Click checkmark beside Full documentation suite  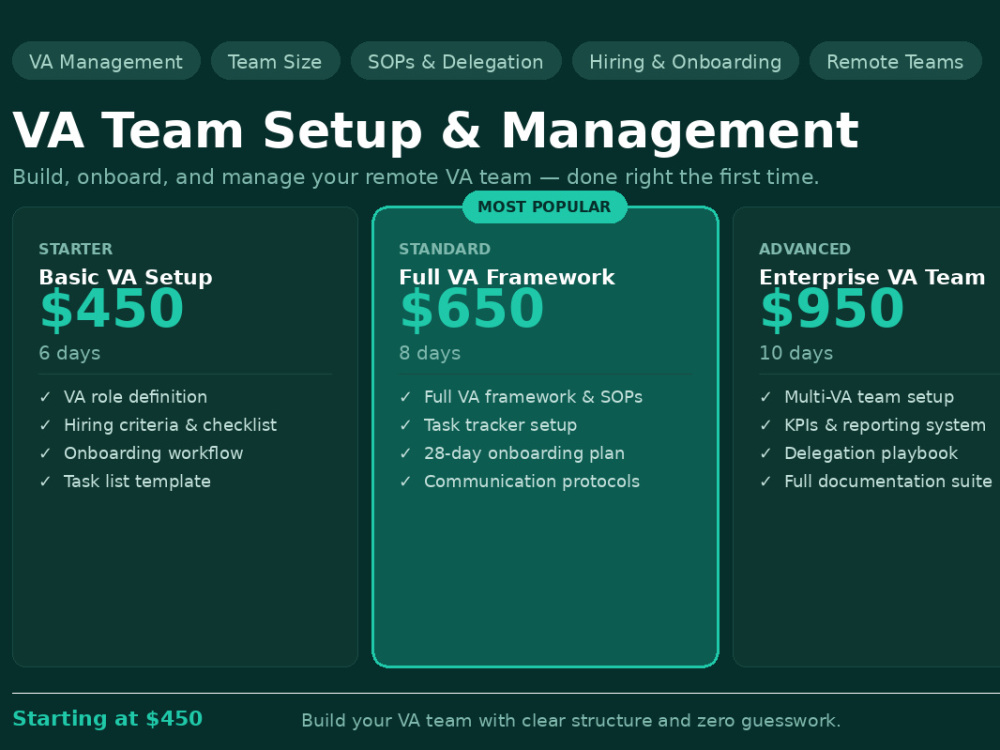point(766,481)
